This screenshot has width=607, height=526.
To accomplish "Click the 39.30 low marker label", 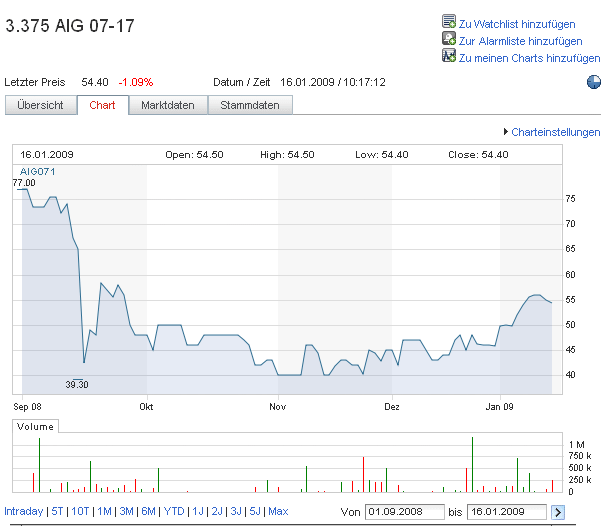I will coord(77,384).
